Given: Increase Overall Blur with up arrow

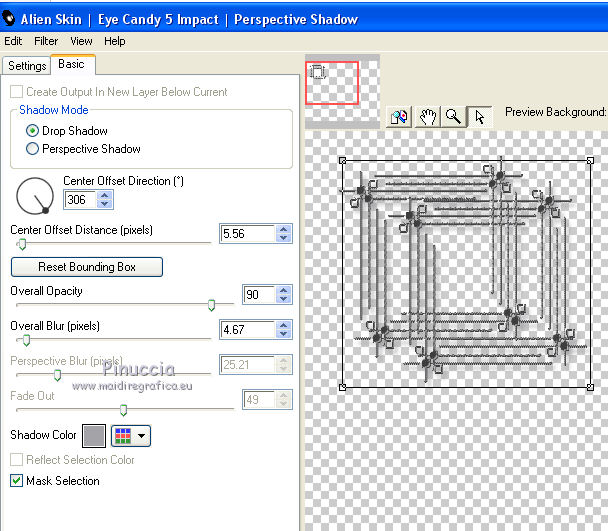Looking at the screenshot, I should tap(283, 325).
